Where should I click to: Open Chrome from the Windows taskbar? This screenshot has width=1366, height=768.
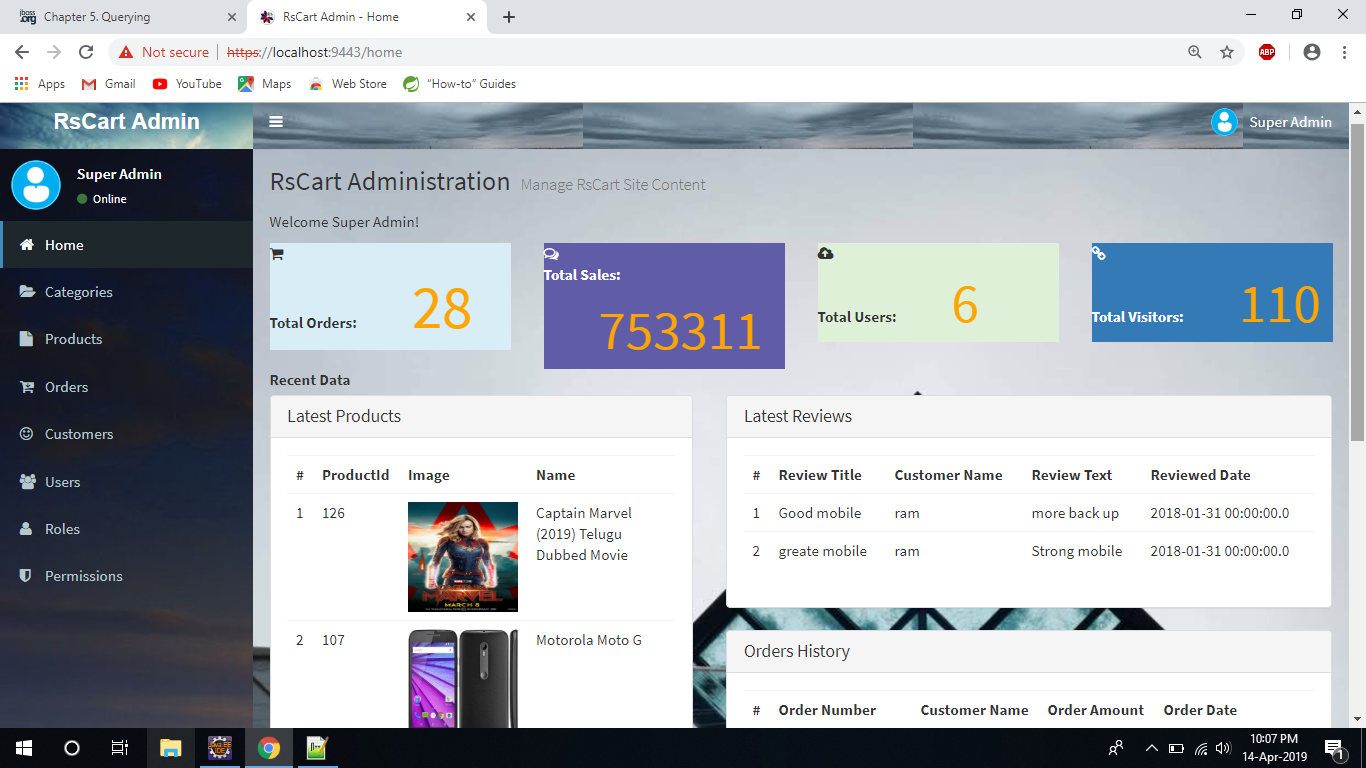(x=268, y=748)
